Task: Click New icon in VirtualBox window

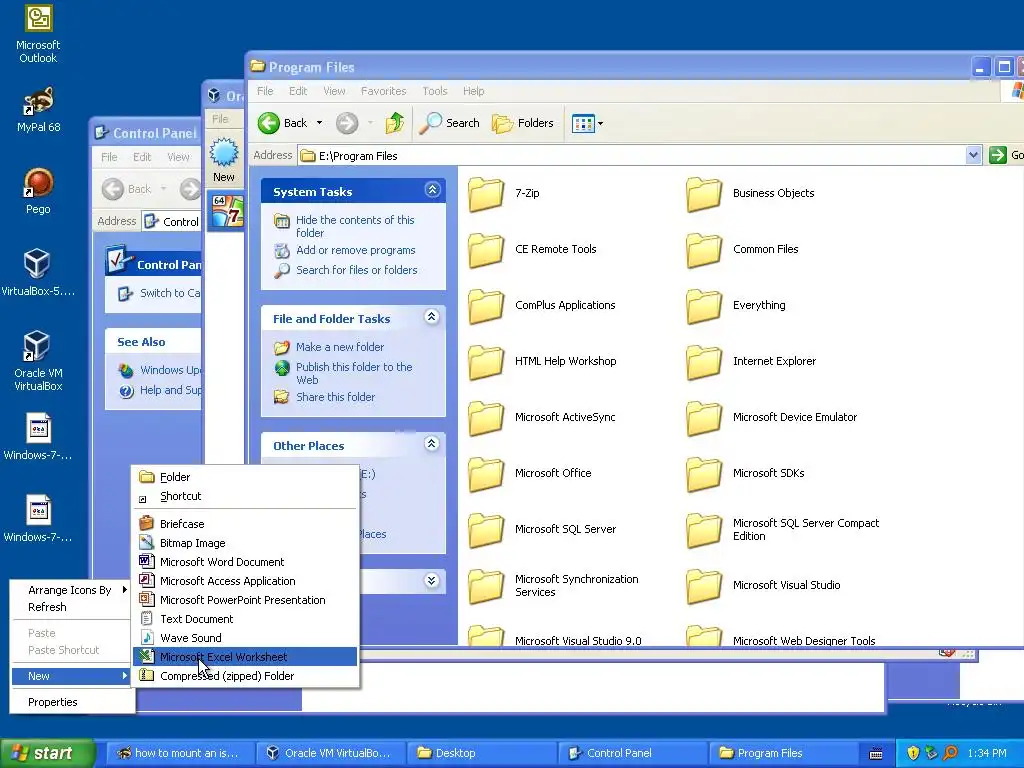Action: [x=224, y=159]
